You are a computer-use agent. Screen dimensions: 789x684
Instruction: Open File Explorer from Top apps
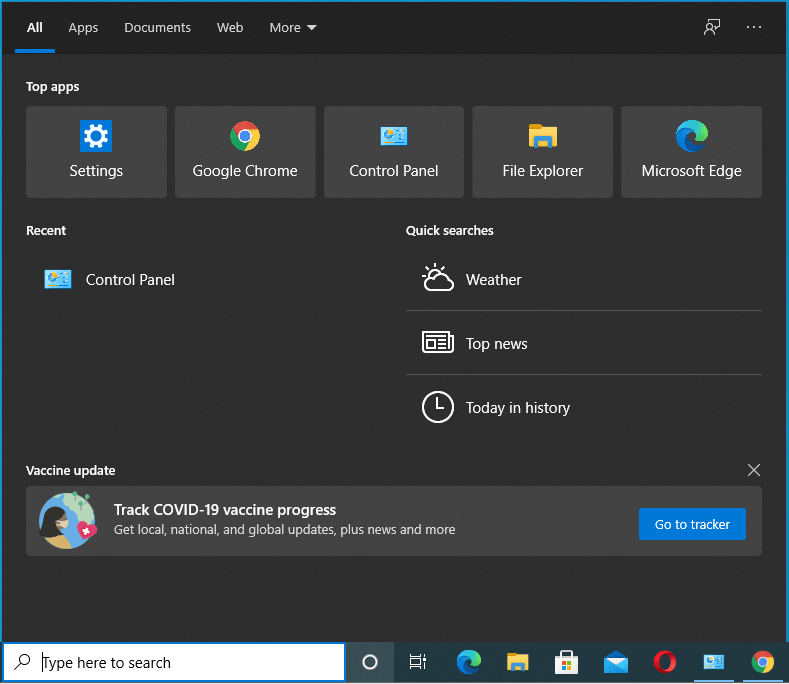(x=542, y=152)
